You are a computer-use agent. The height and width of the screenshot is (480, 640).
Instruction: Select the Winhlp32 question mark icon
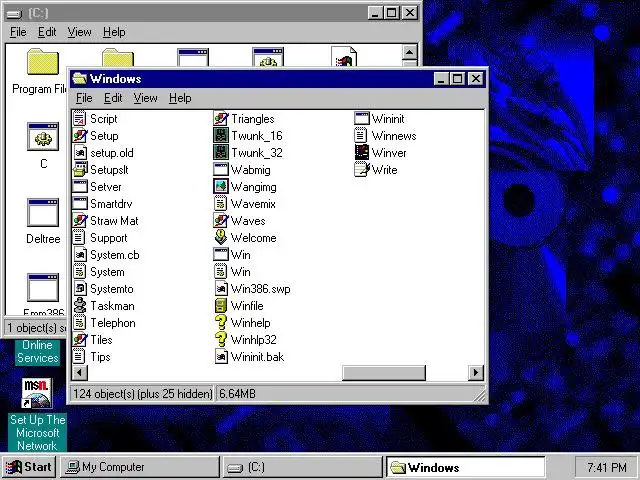pos(221,340)
